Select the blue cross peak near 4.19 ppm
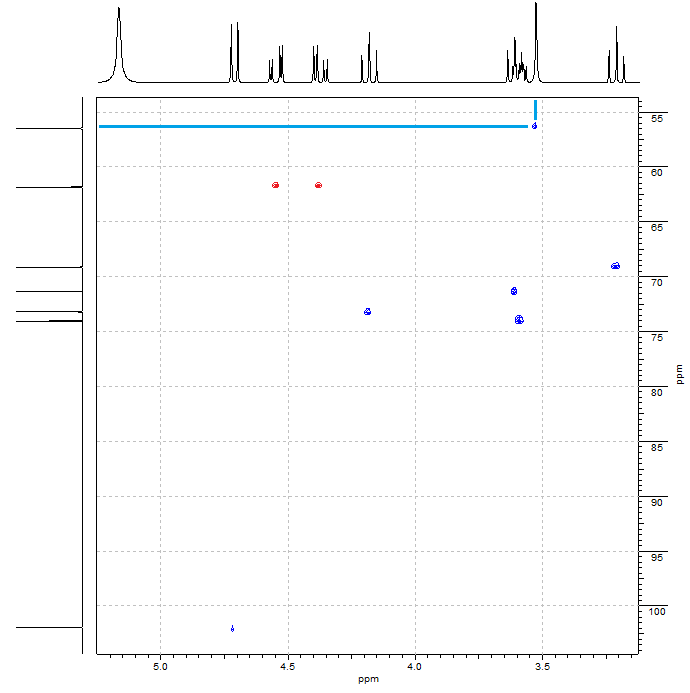This screenshot has height=693, width=690. (368, 312)
